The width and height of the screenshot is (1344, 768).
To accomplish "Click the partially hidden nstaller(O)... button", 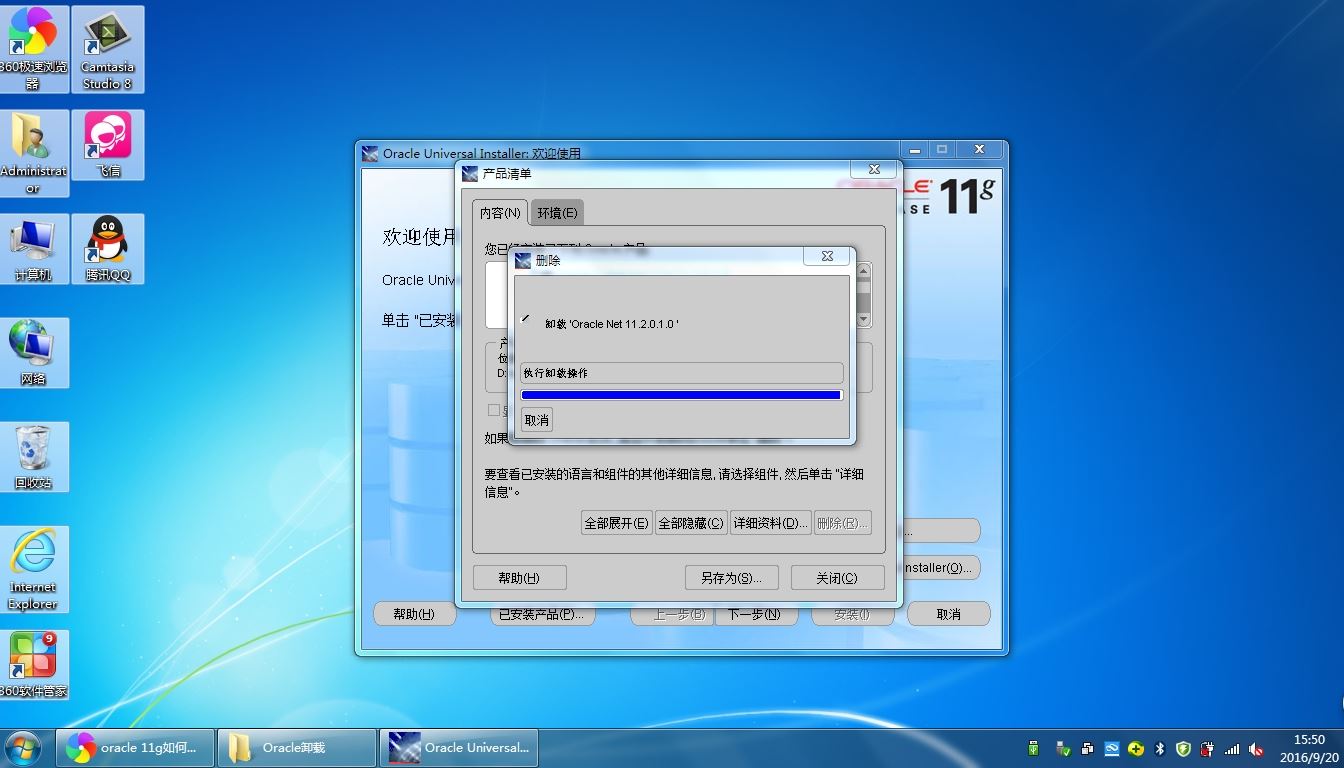I will pyautogui.click(x=940, y=567).
